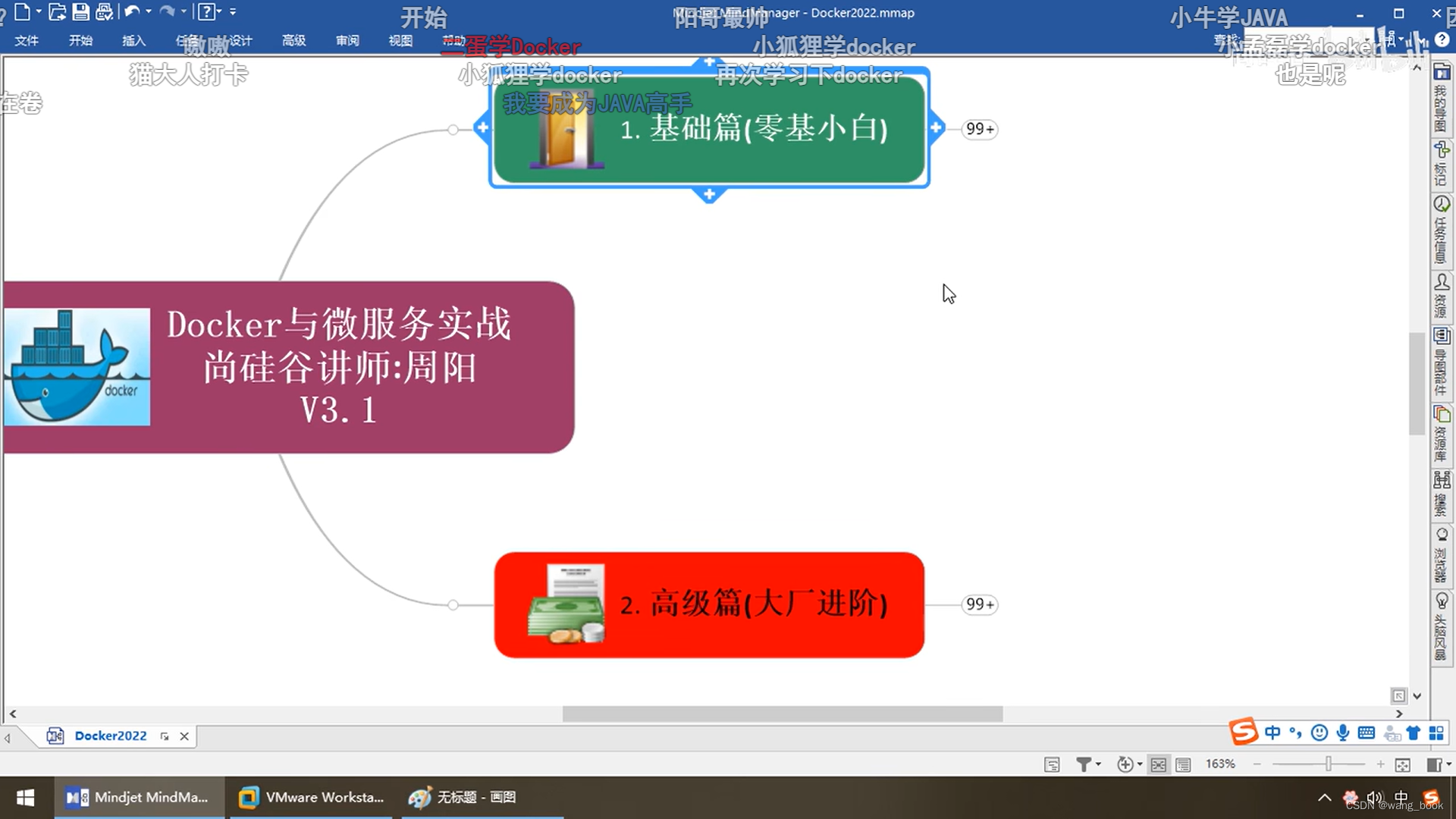1456x819 pixels.
Task: Open the Customize Quick Access Toolbar arrow
Action: pyautogui.click(x=233, y=11)
